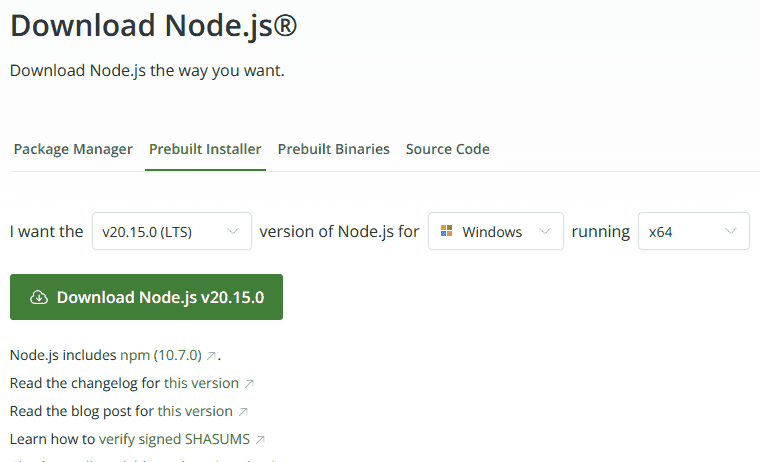The width and height of the screenshot is (760, 462).
Task: Click the word 'running' before the architecture box
Action: tap(601, 232)
